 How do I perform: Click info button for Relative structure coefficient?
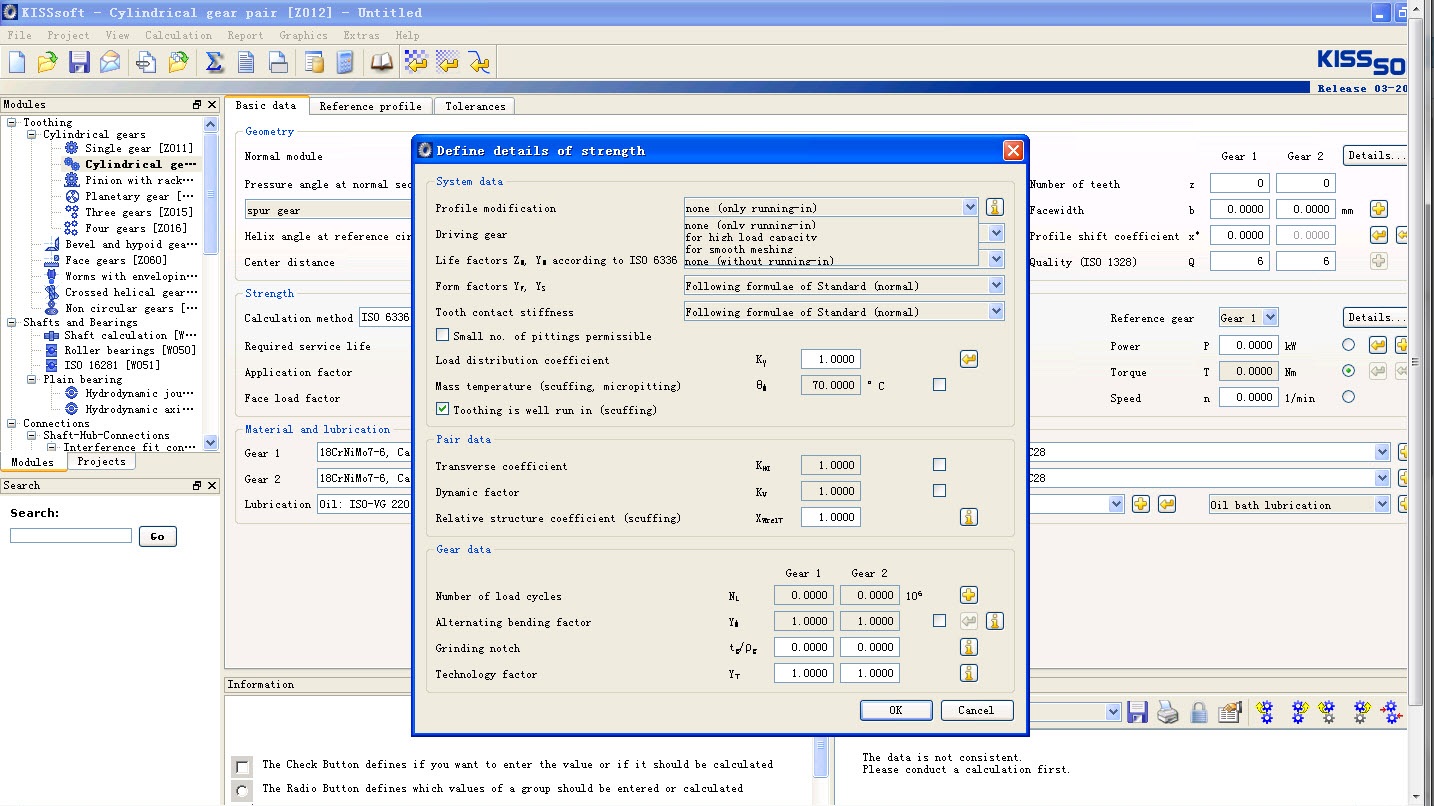click(968, 517)
